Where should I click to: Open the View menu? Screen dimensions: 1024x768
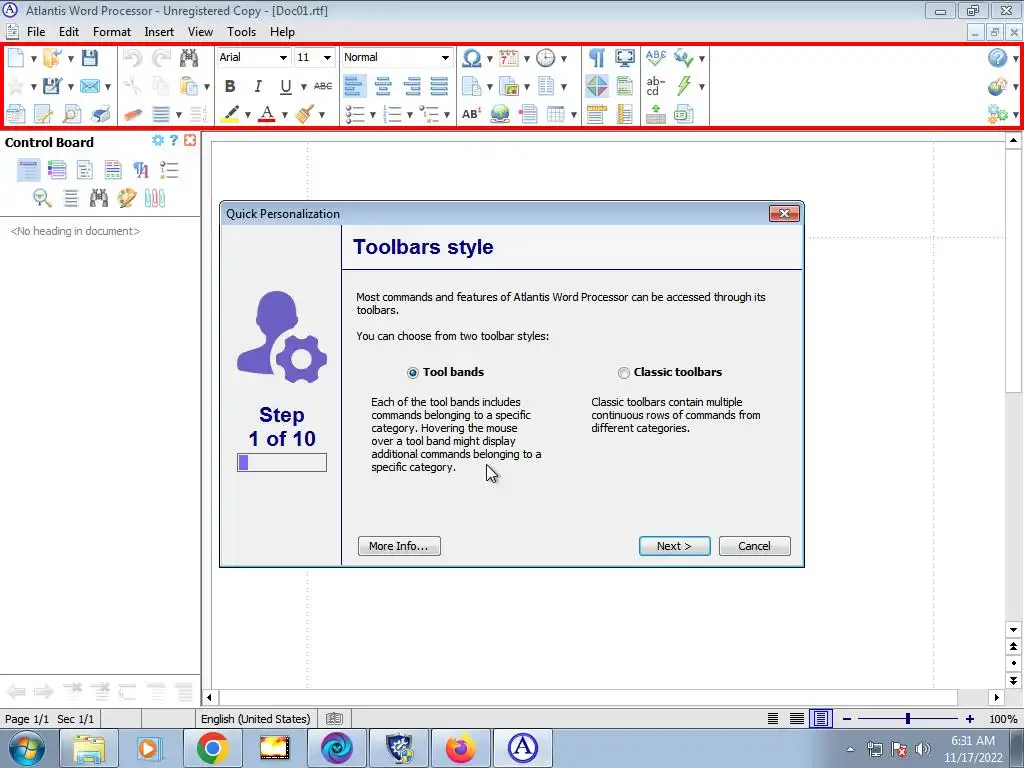coord(200,31)
